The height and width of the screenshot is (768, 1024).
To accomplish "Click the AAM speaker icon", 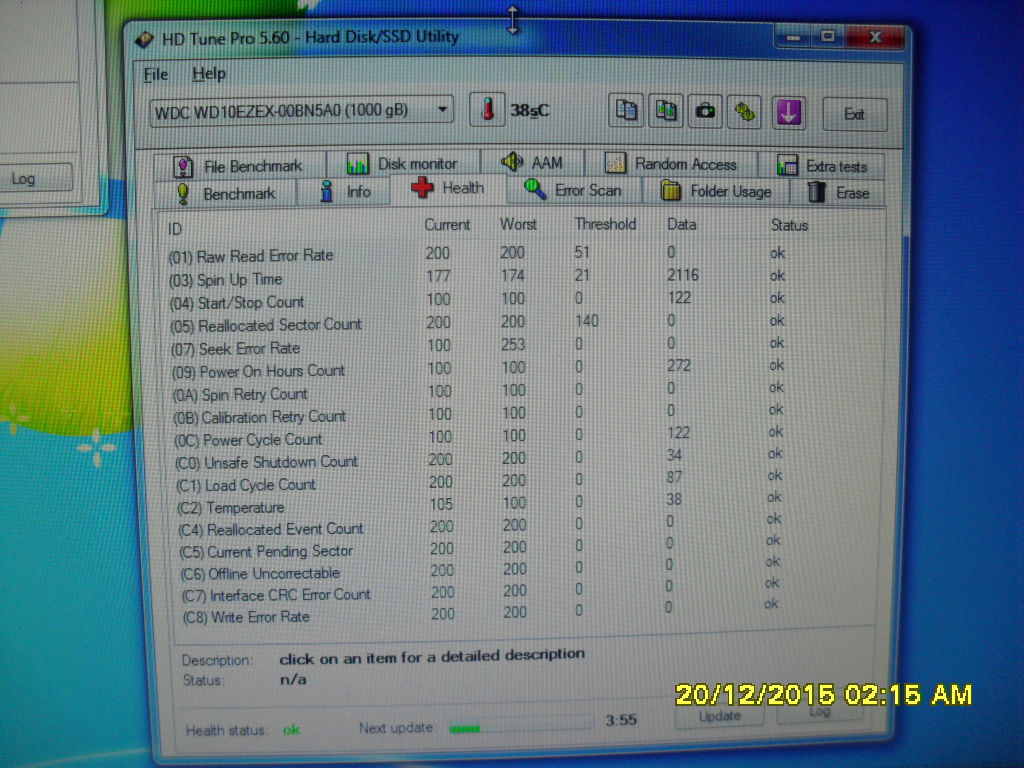I will [x=512, y=161].
